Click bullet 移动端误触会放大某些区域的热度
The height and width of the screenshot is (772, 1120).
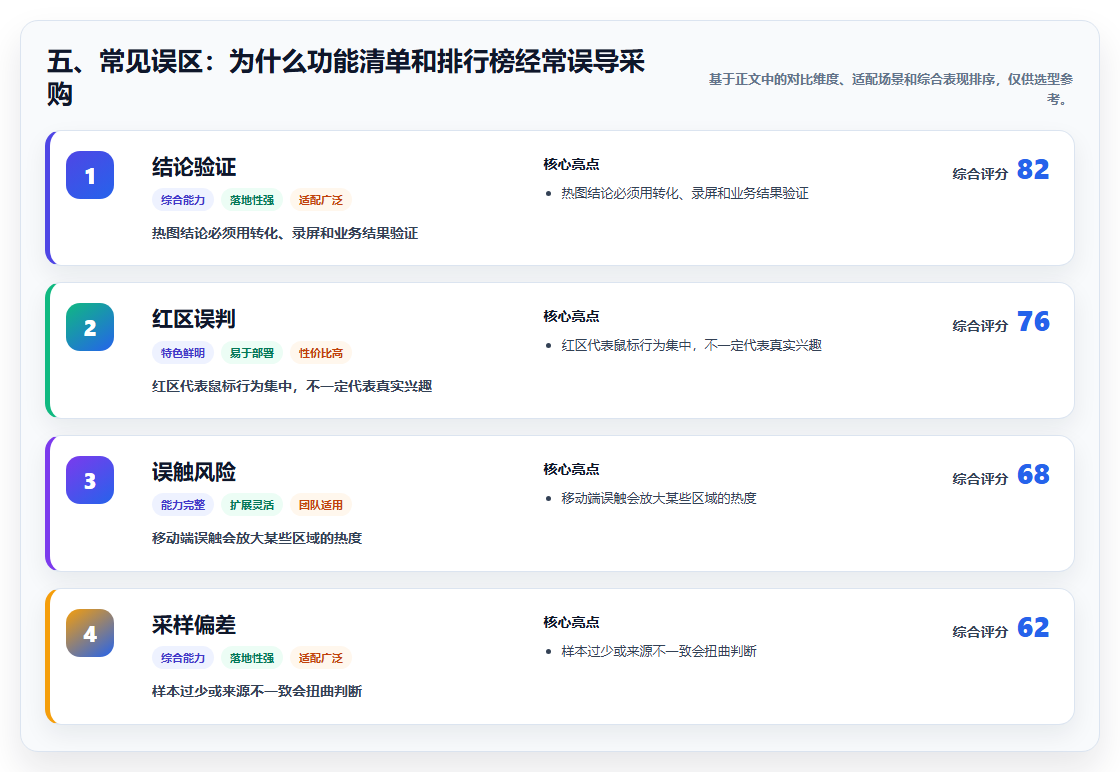click(659, 498)
